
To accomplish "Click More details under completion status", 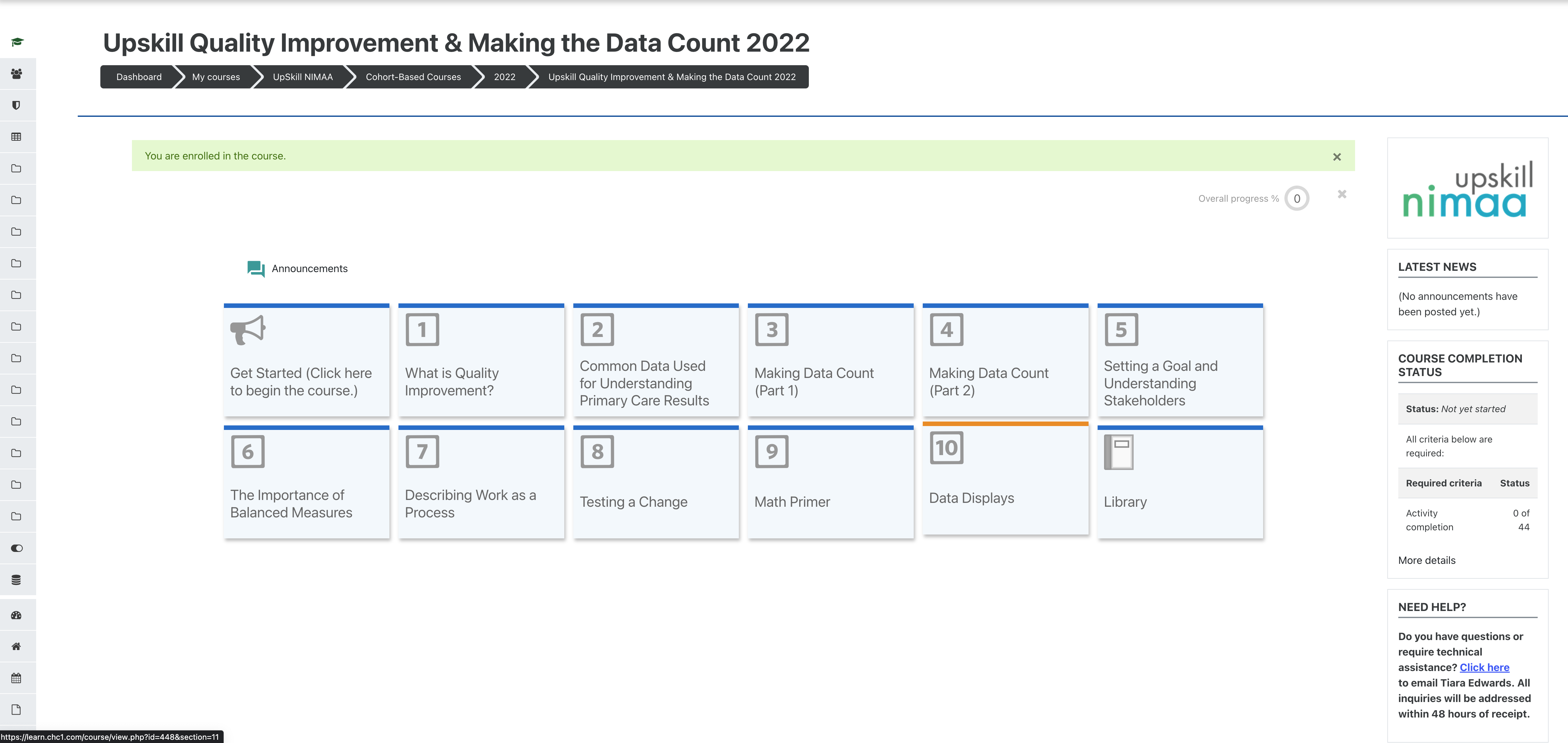I will coord(1426,560).
